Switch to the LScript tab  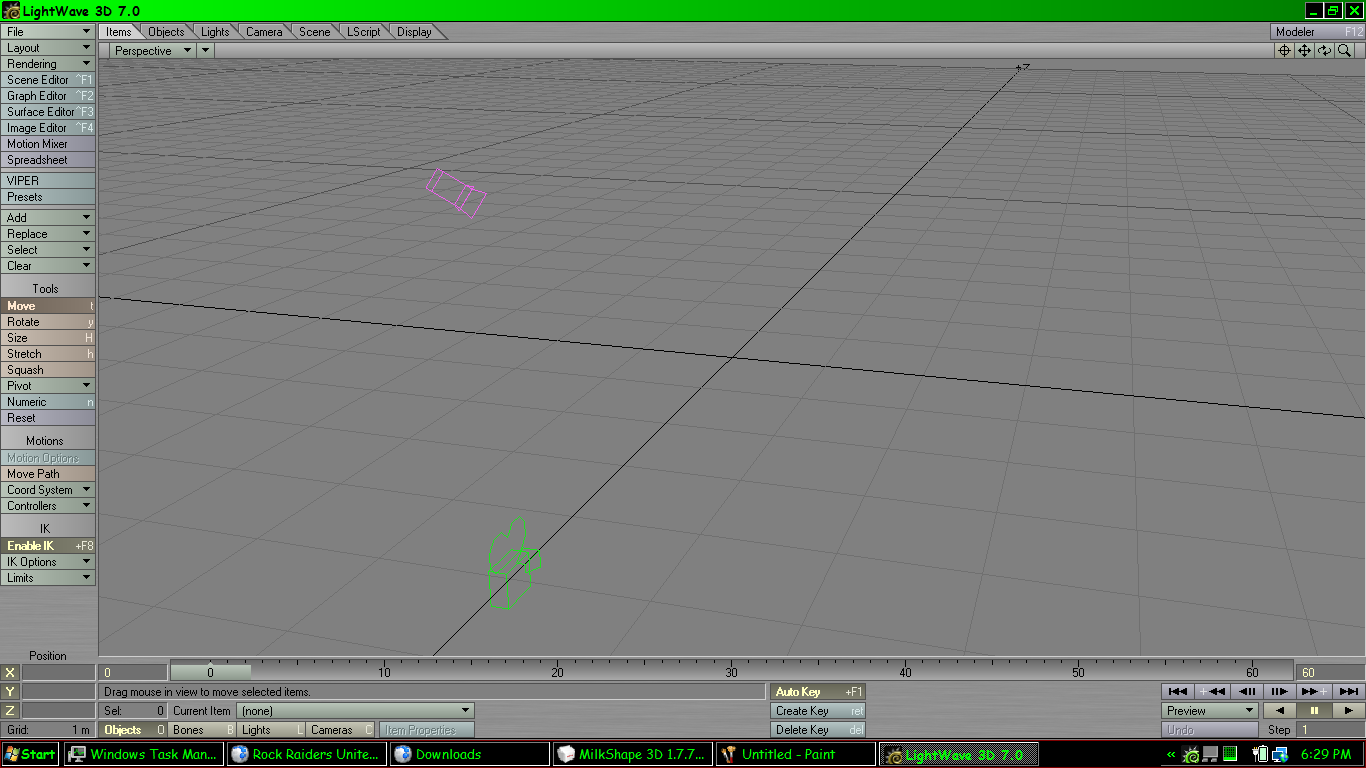[364, 32]
